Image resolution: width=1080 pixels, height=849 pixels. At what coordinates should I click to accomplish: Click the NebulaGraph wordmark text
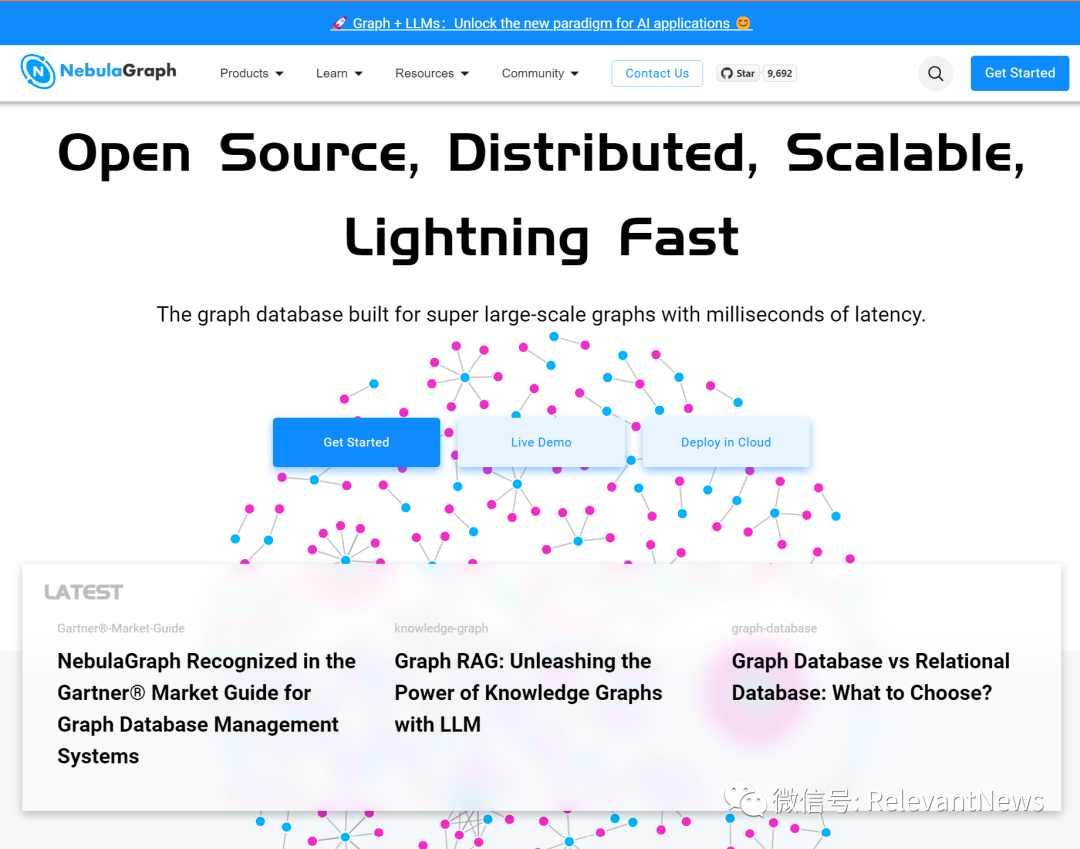118,70
